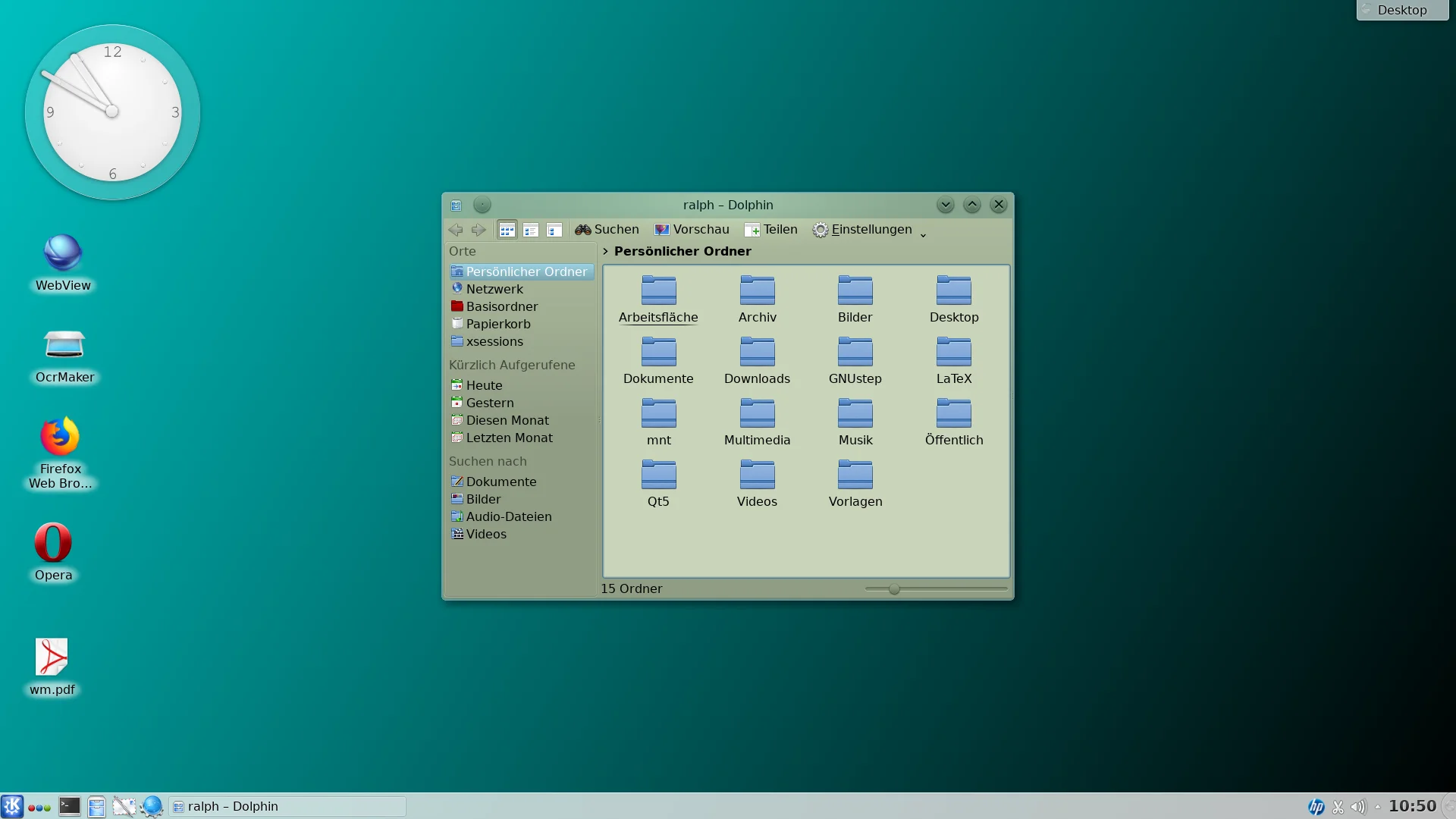The image size is (1456, 819).
Task: Click Persönlicher Ordner breadcrumb text
Action: [682, 251]
